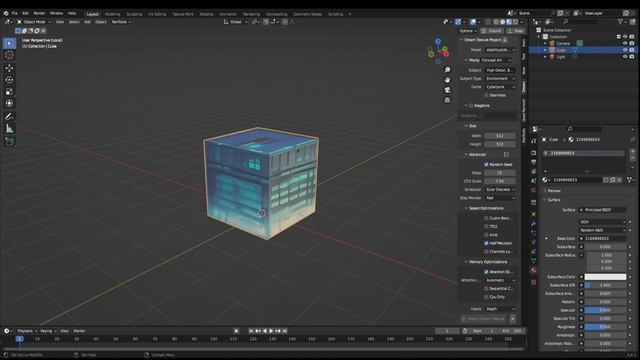Enable the Amp checkbox
Viewport: 640px width, 360px height.
[x=486, y=235]
